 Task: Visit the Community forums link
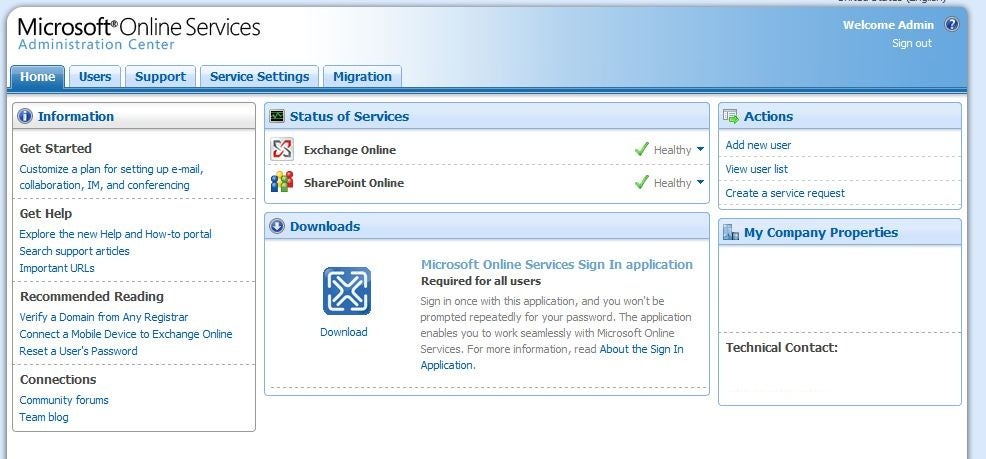pos(64,400)
